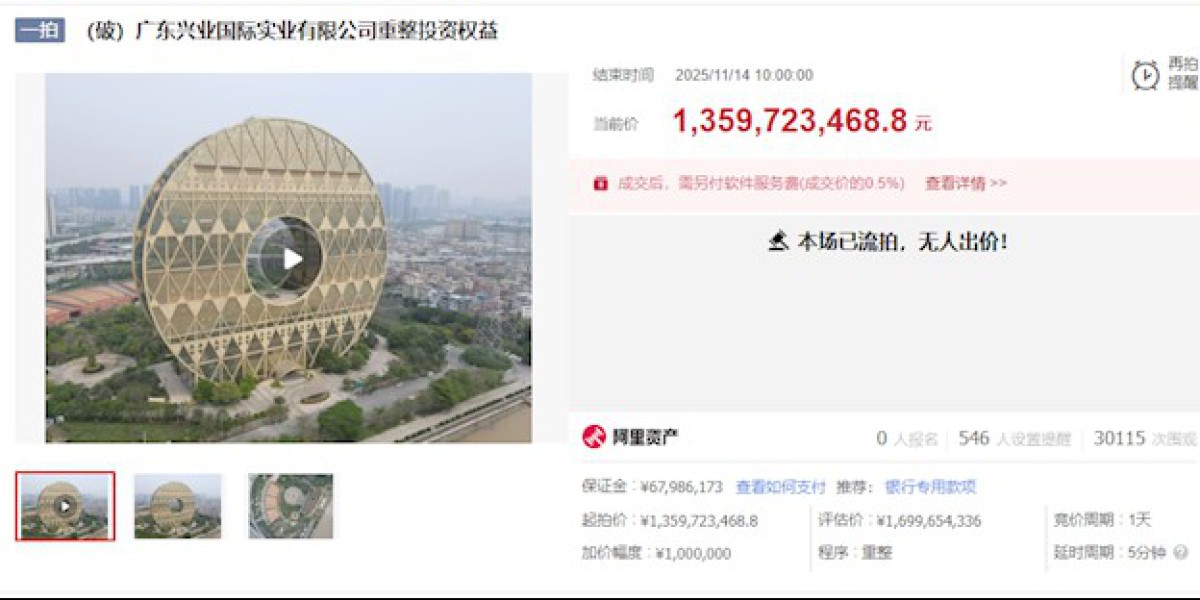Click the 0 人报名 count

(907, 438)
